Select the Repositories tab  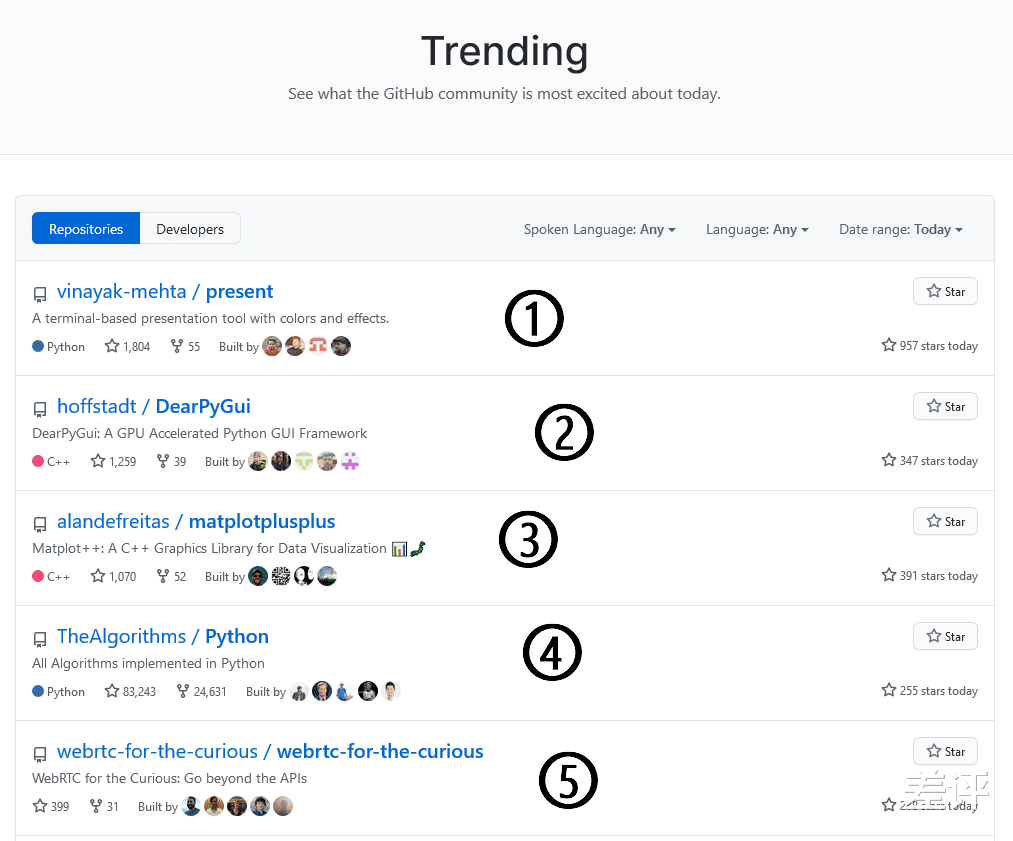pyautogui.click(x=85, y=228)
